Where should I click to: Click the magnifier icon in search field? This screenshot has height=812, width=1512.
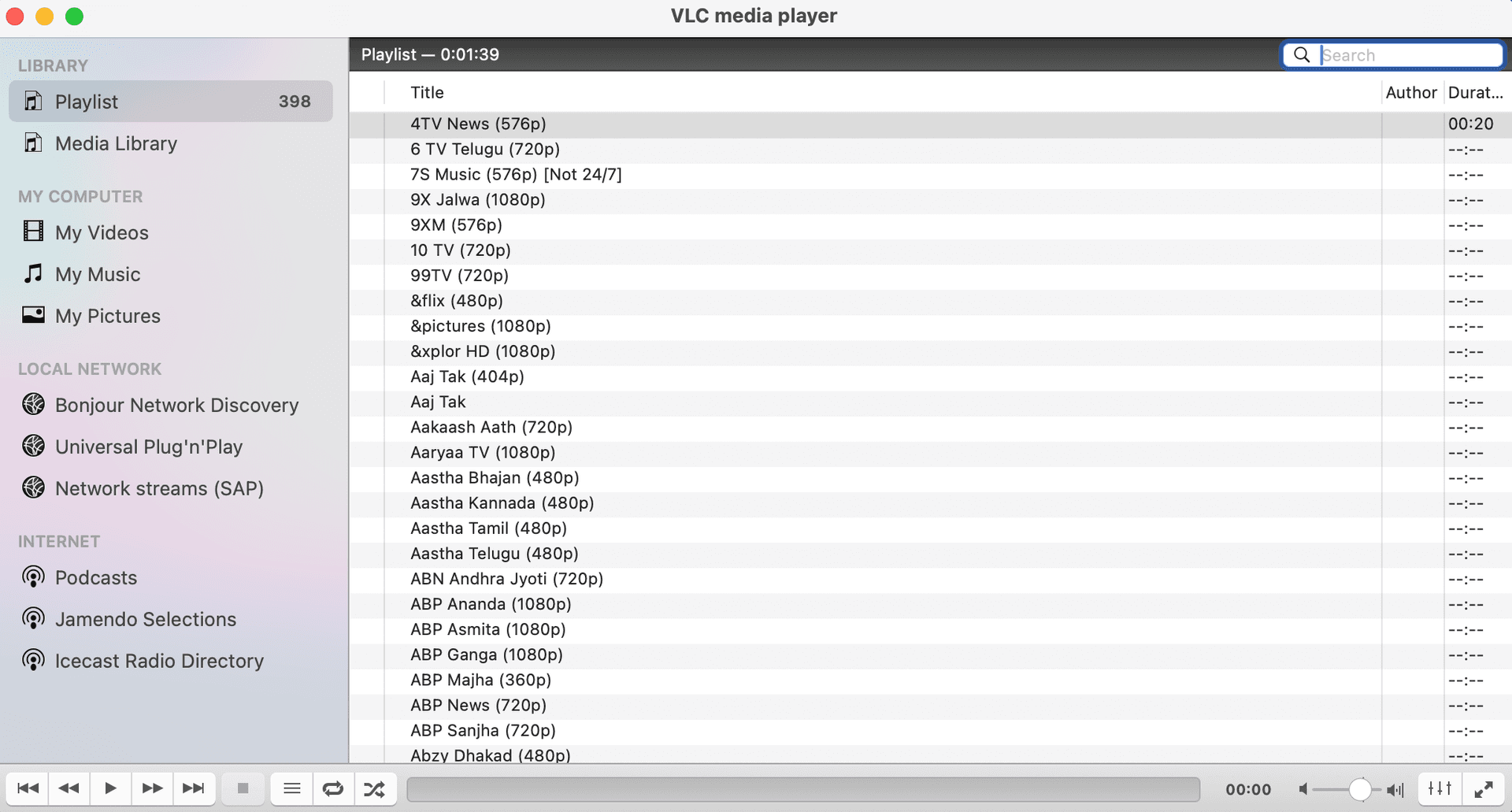(1302, 54)
